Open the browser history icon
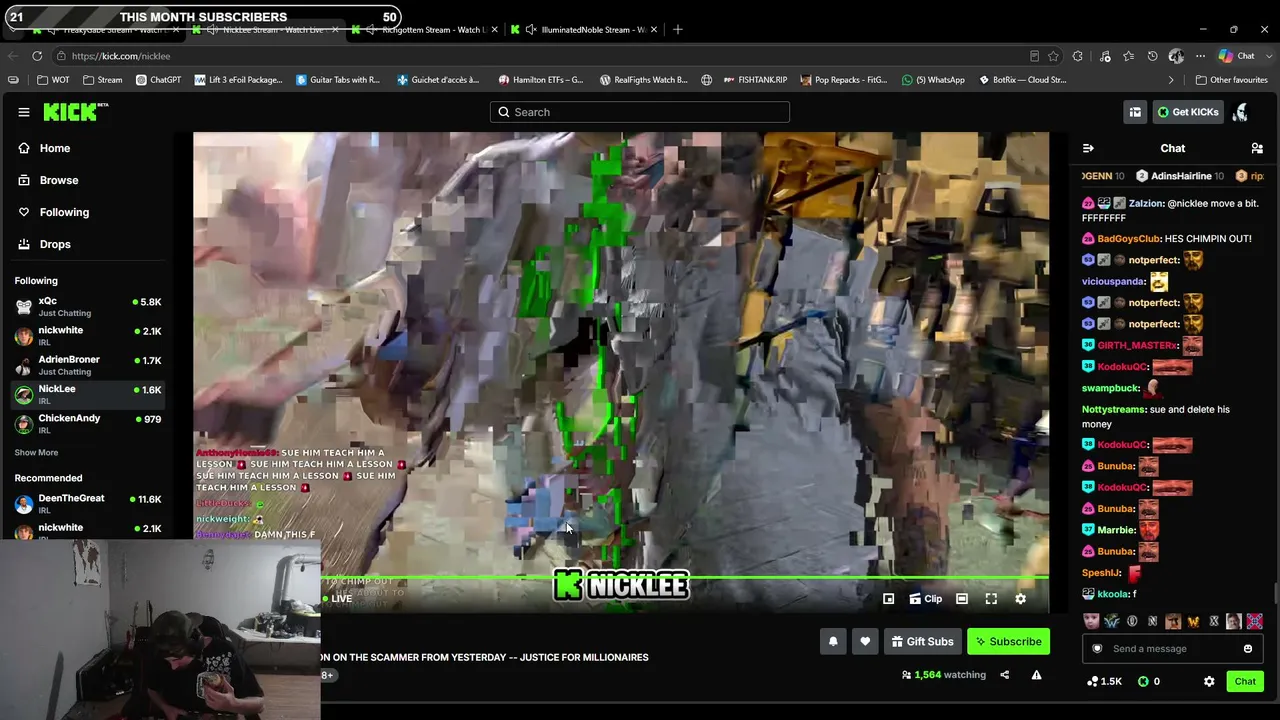The image size is (1280, 720). 1152,56
